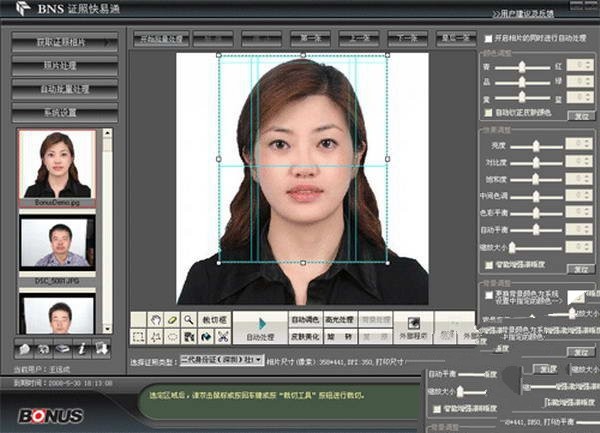The height and width of the screenshot is (433, 600).
Task: Click the 色彩平衡 value stepper field
Action: (579, 212)
